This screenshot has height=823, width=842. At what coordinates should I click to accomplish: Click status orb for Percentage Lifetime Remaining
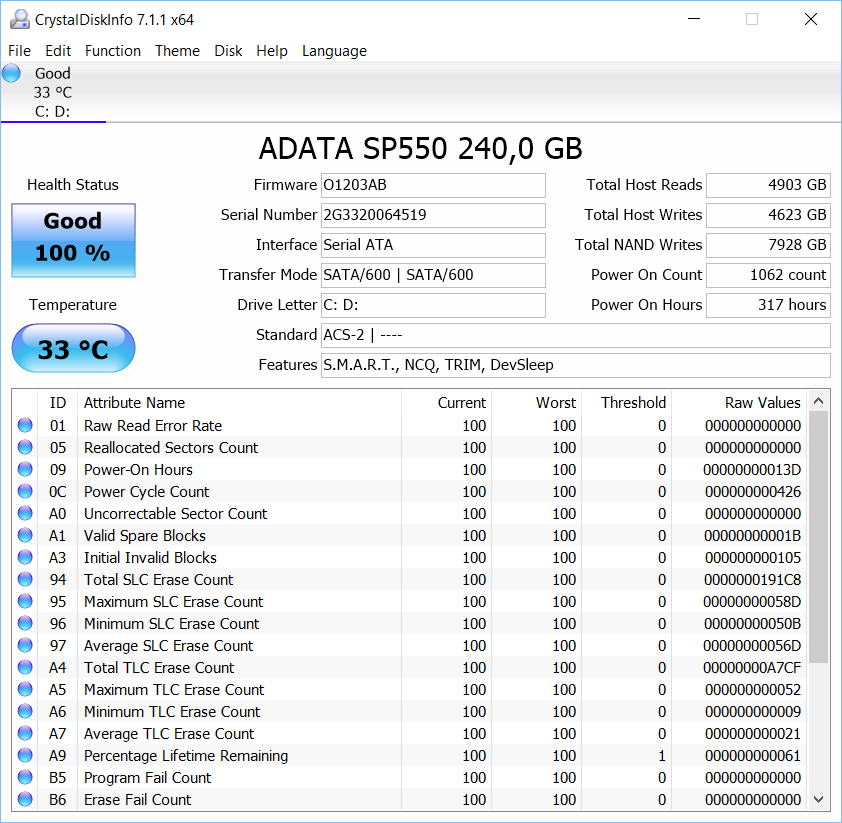click(x=25, y=756)
